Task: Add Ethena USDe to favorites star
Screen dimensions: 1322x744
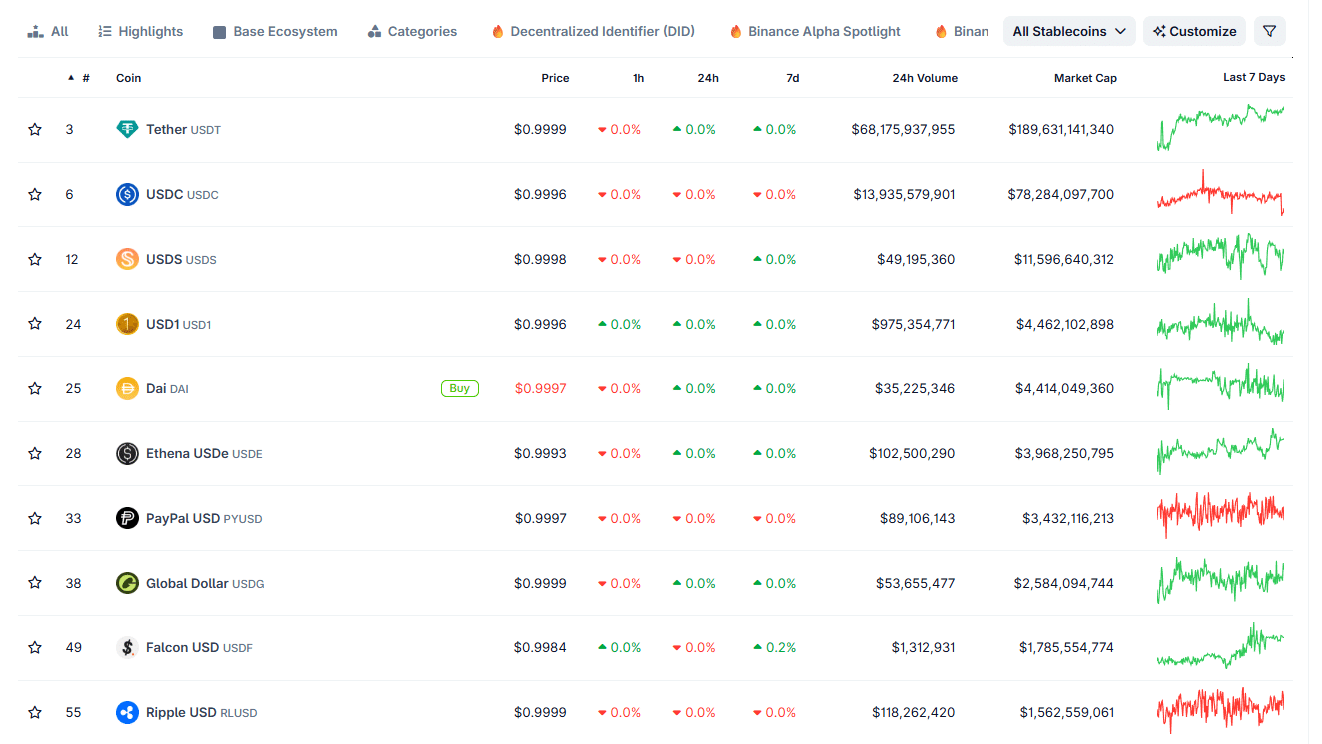Action: (x=35, y=454)
